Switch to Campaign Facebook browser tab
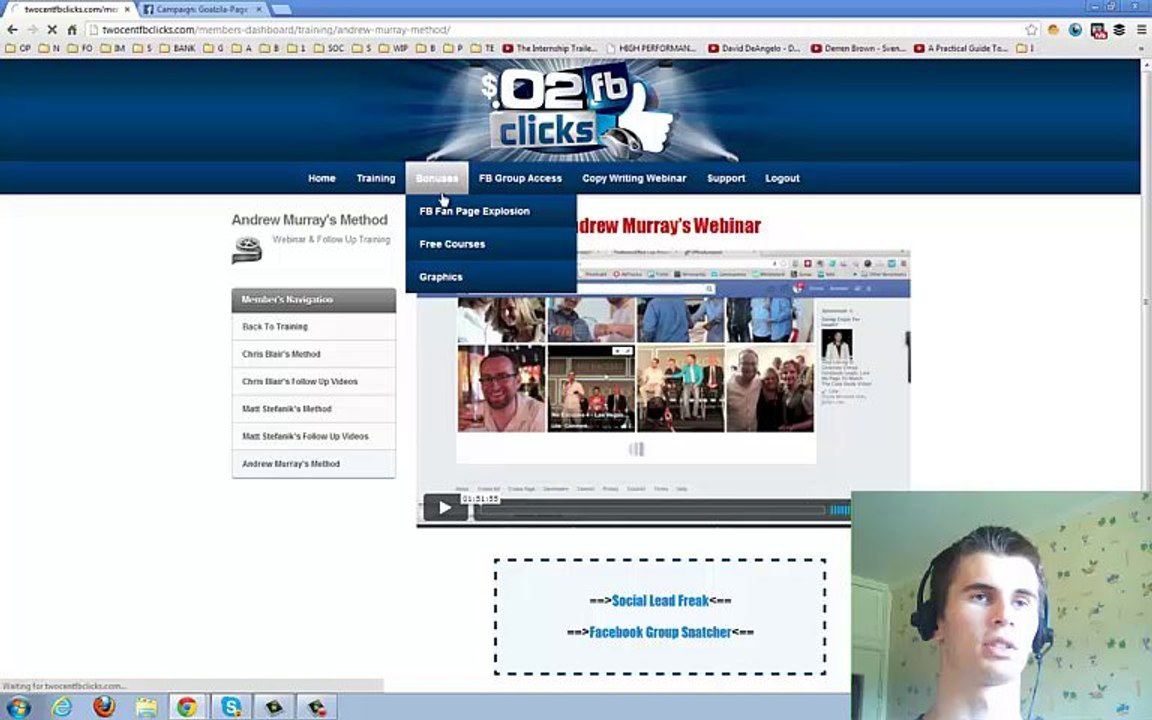The height and width of the screenshot is (720, 1152). tap(201, 10)
